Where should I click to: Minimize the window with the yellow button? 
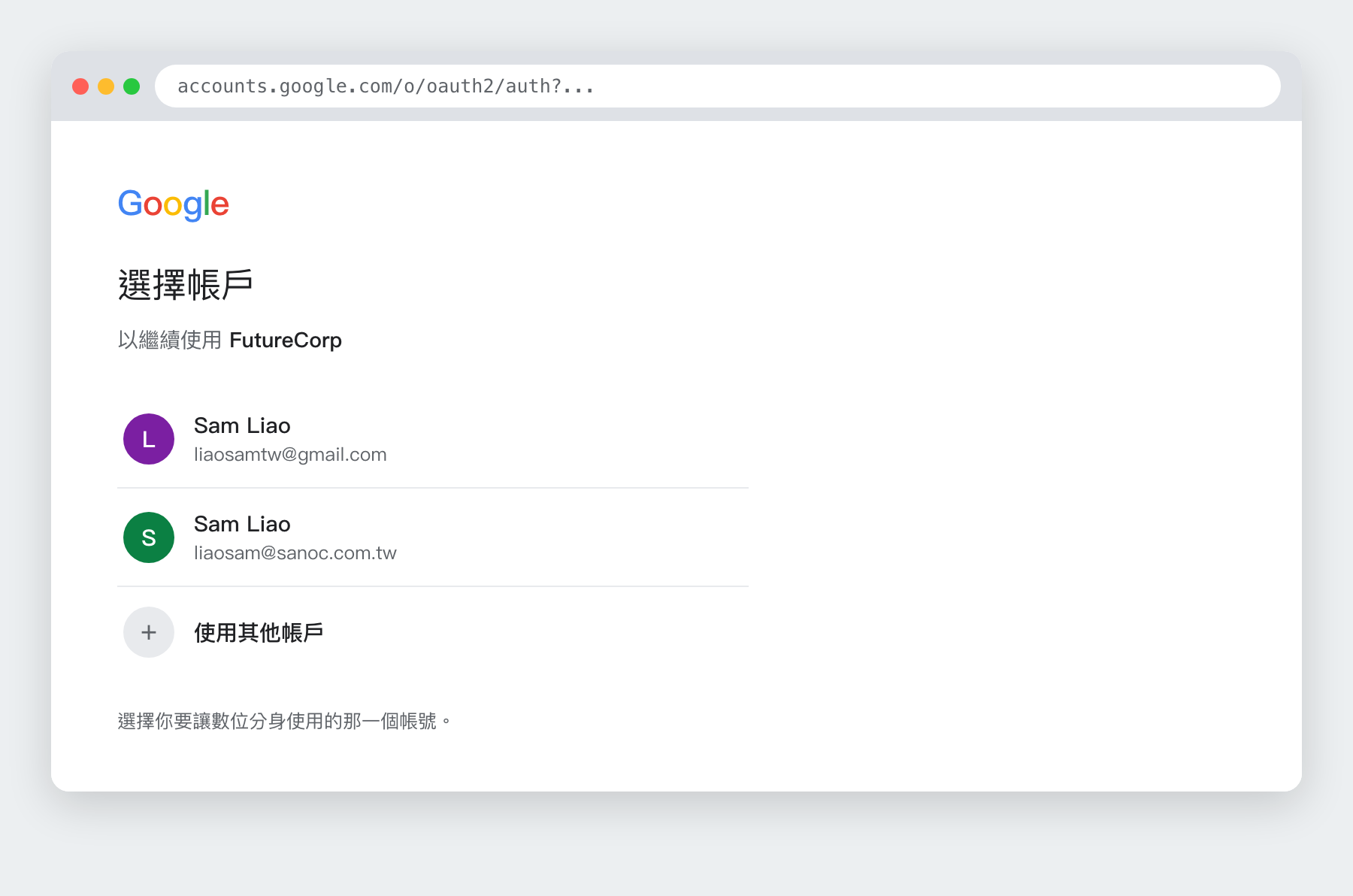106,86
